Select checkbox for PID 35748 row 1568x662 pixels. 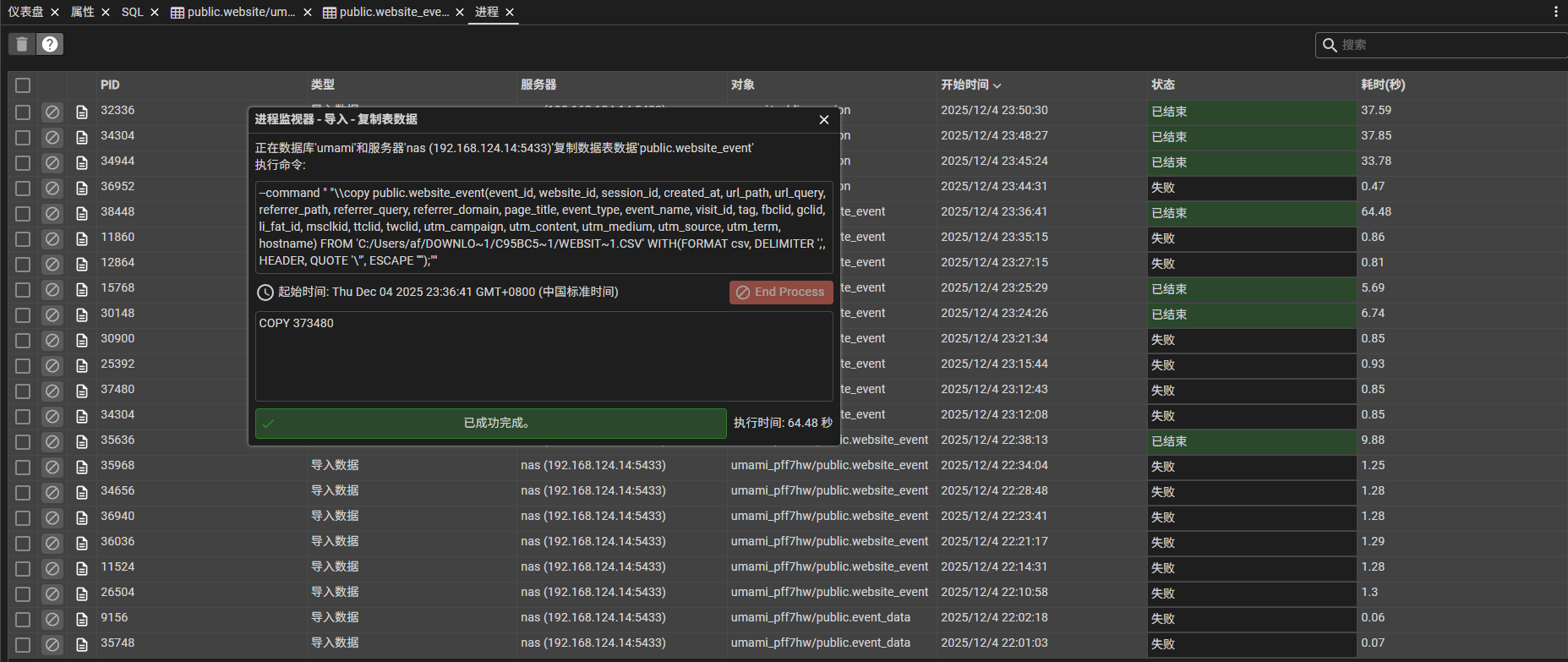(x=23, y=644)
